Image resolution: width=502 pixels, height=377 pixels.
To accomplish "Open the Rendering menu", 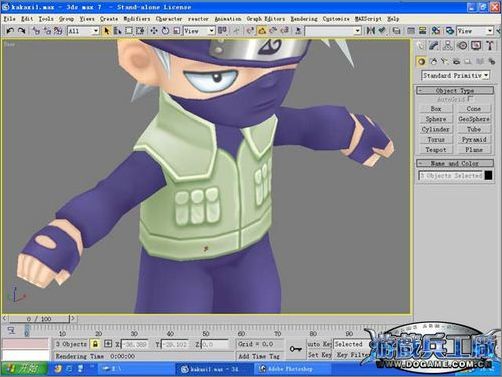I will point(304,19).
